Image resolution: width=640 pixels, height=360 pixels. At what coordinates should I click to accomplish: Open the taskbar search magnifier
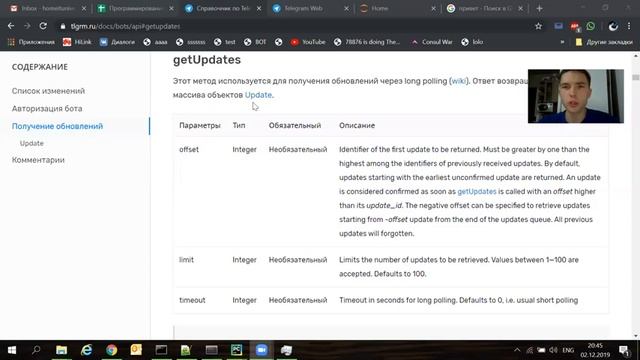point(36,350)
